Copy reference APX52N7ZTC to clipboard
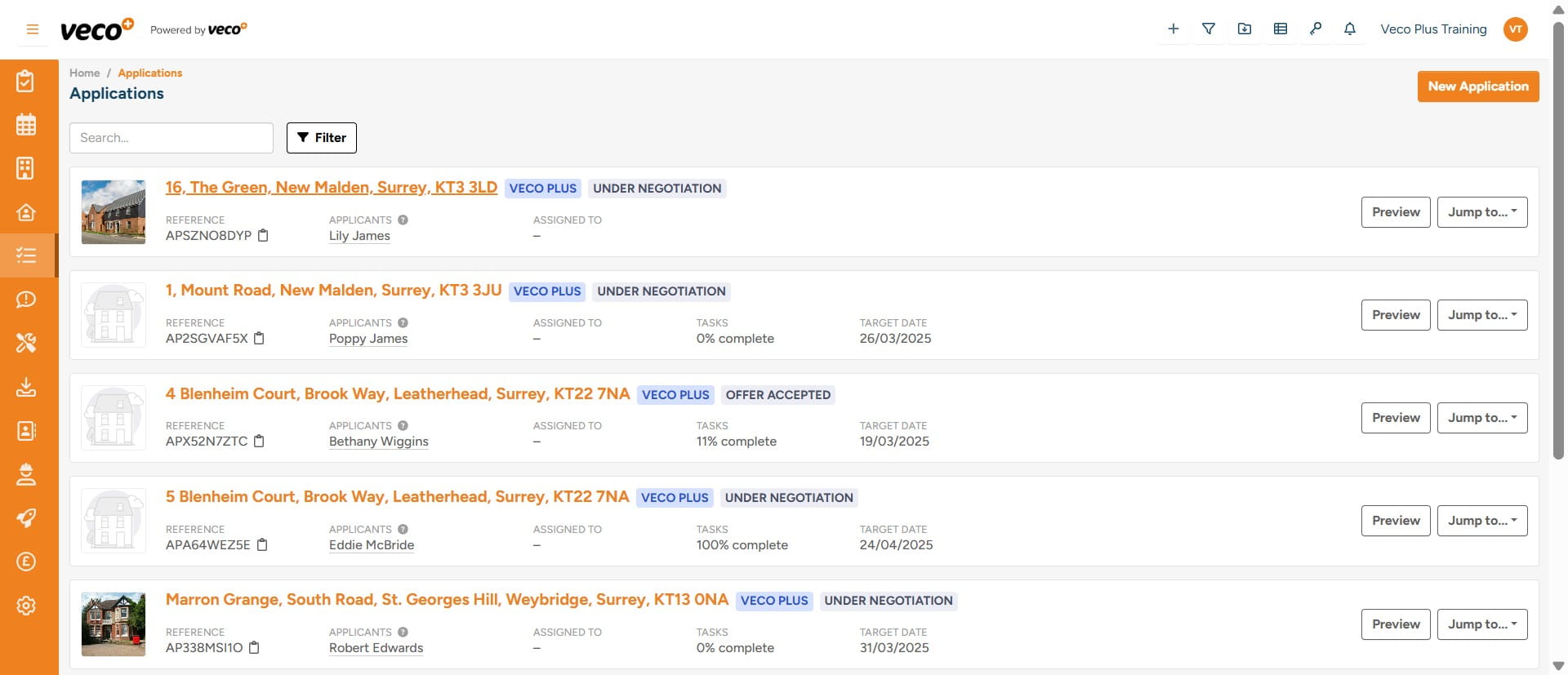Screen dimensions: 1568x675 coord(259,442)
